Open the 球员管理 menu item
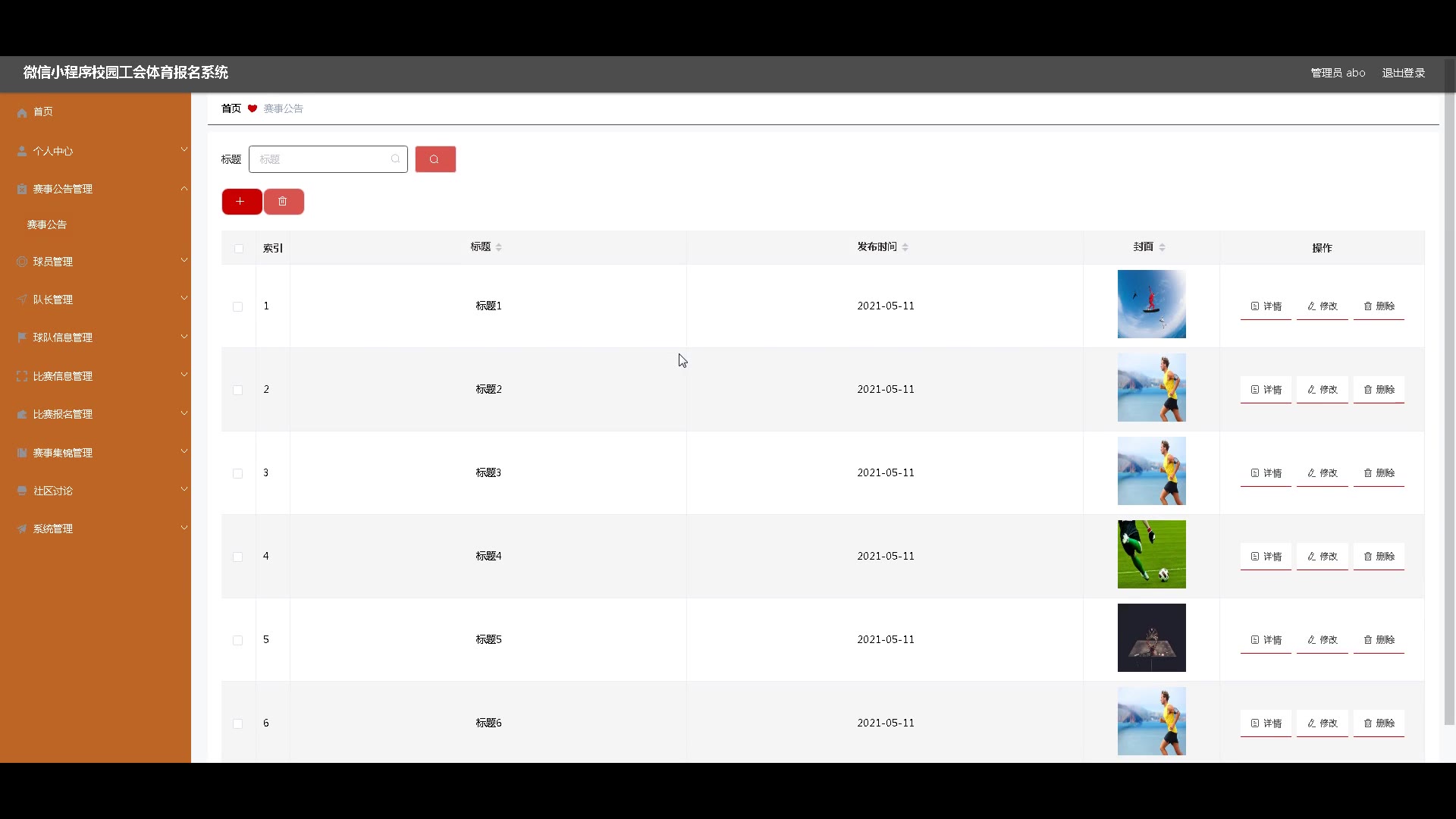 53,262
